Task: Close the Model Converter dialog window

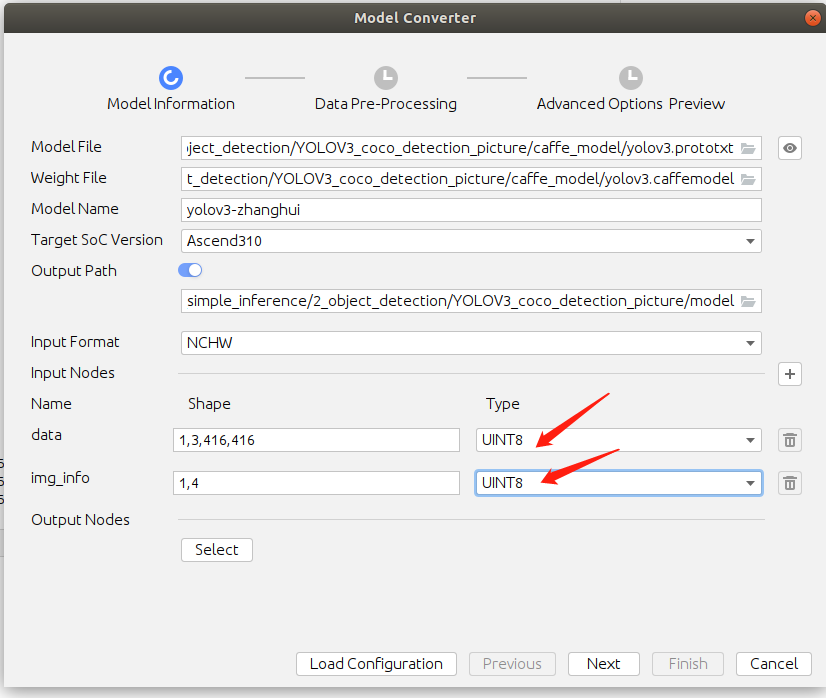Action: 812,18
